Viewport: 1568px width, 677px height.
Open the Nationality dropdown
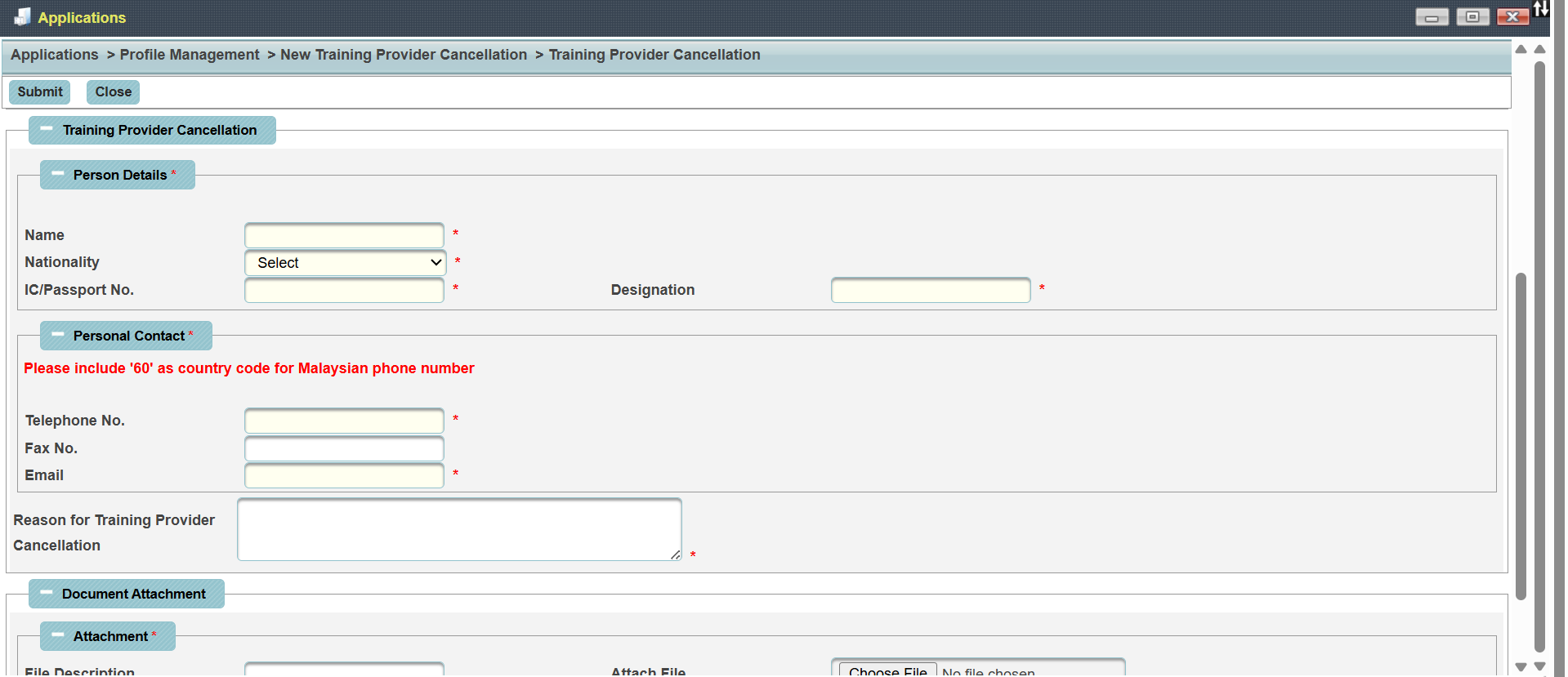pos(345,263)
